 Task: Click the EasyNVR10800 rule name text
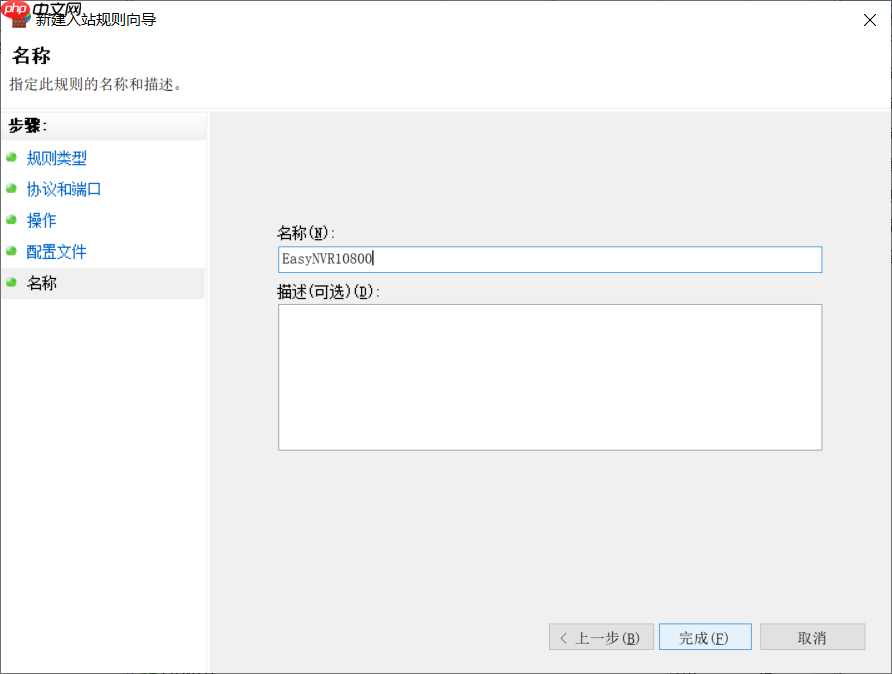[x=324, y=259]
